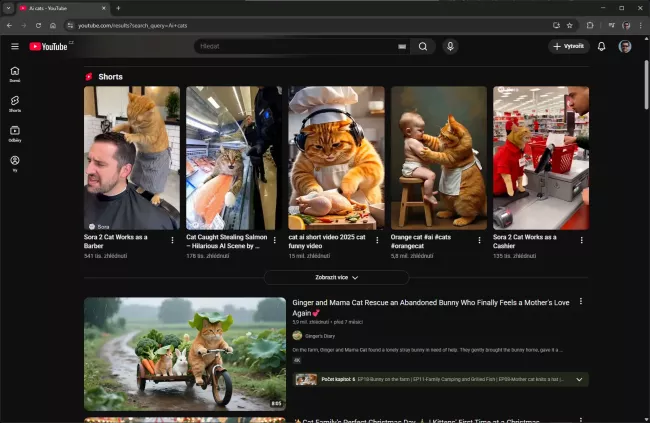The height and width of the screenshot is (423, 650).
Task: Go forward in browser history
Action: [24, 25]
